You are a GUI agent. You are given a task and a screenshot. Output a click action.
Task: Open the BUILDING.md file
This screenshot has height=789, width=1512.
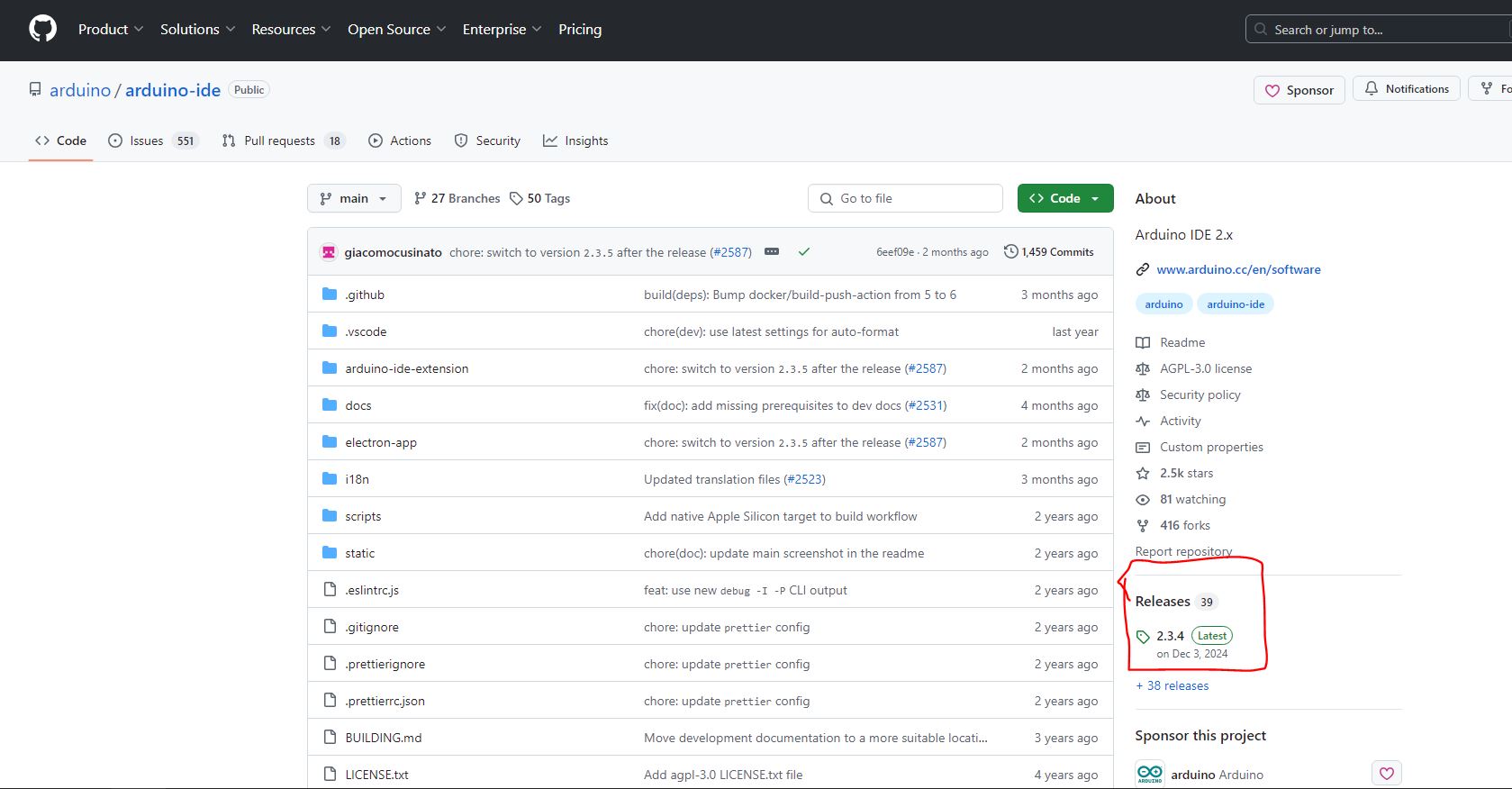(384, 738)
